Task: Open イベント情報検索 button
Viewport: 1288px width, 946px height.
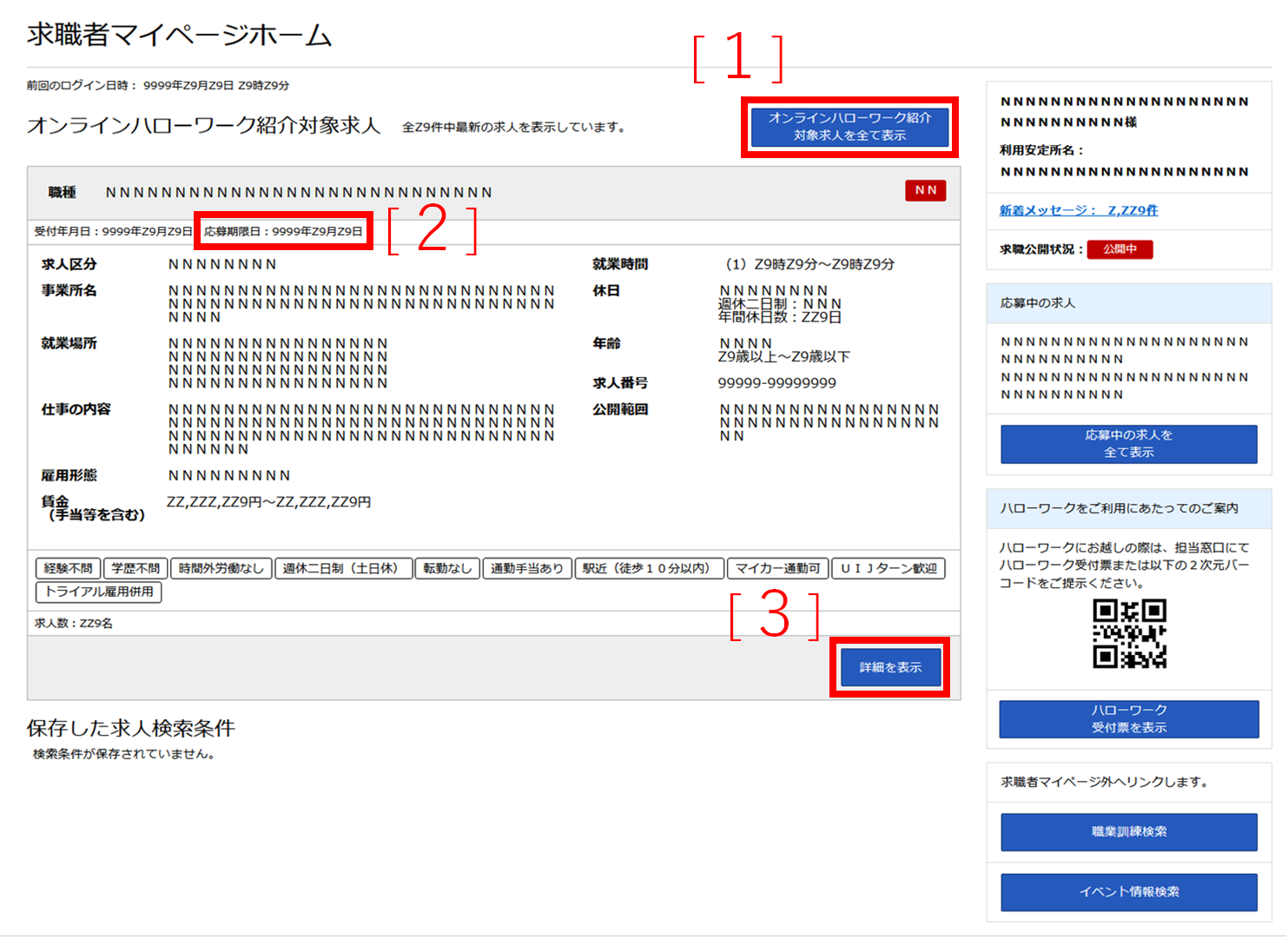Action: 1128,892
